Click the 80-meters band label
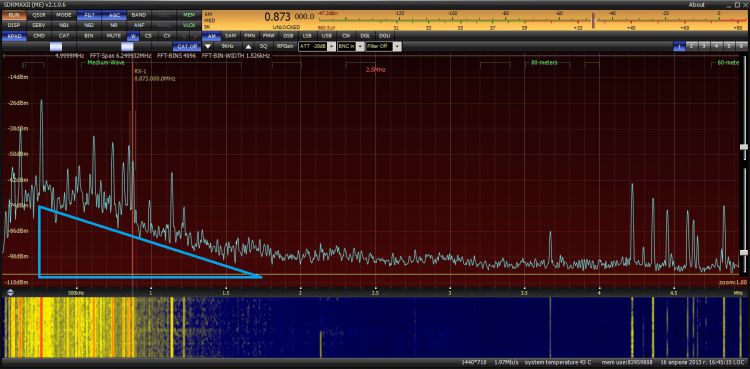Viewport: 750px width, 369px height. (544, 63)
